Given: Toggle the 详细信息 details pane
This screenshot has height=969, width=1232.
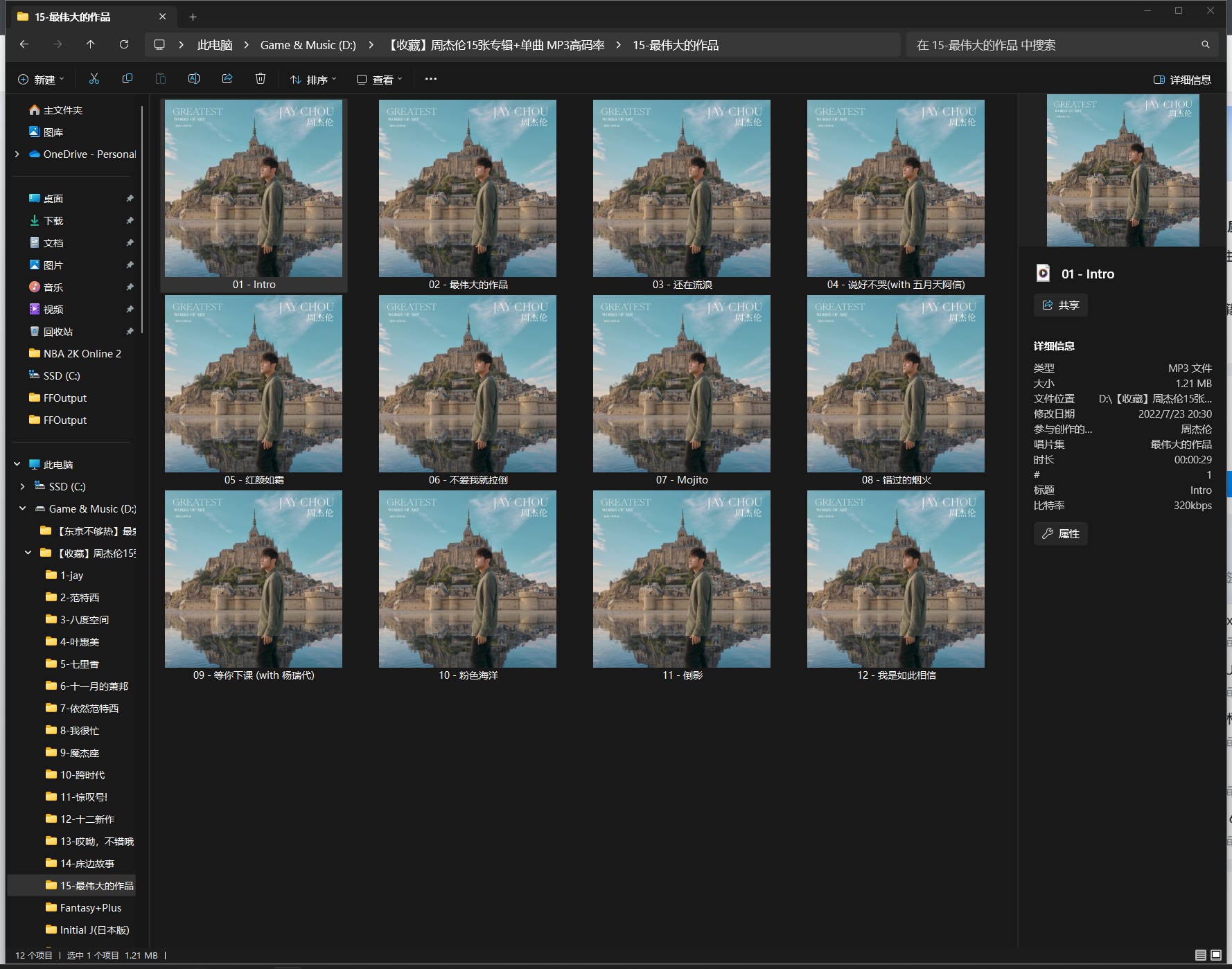Looking at the screenshot, I should tap(1182, 80).
